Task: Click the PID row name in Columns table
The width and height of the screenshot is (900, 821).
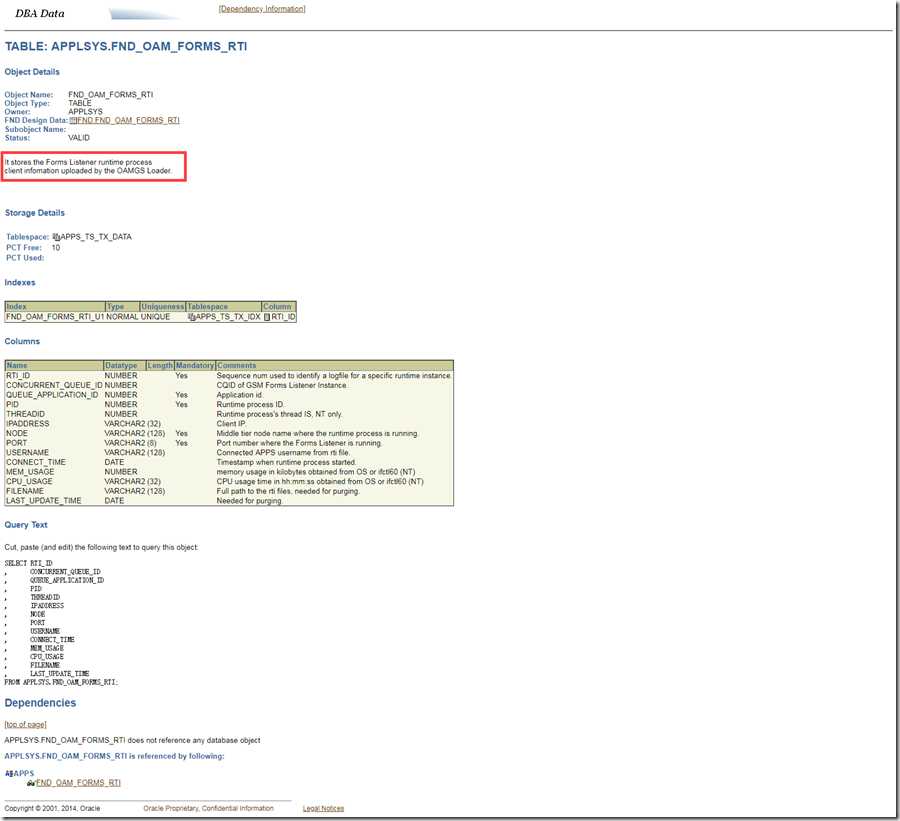Action: click(13, 405)
